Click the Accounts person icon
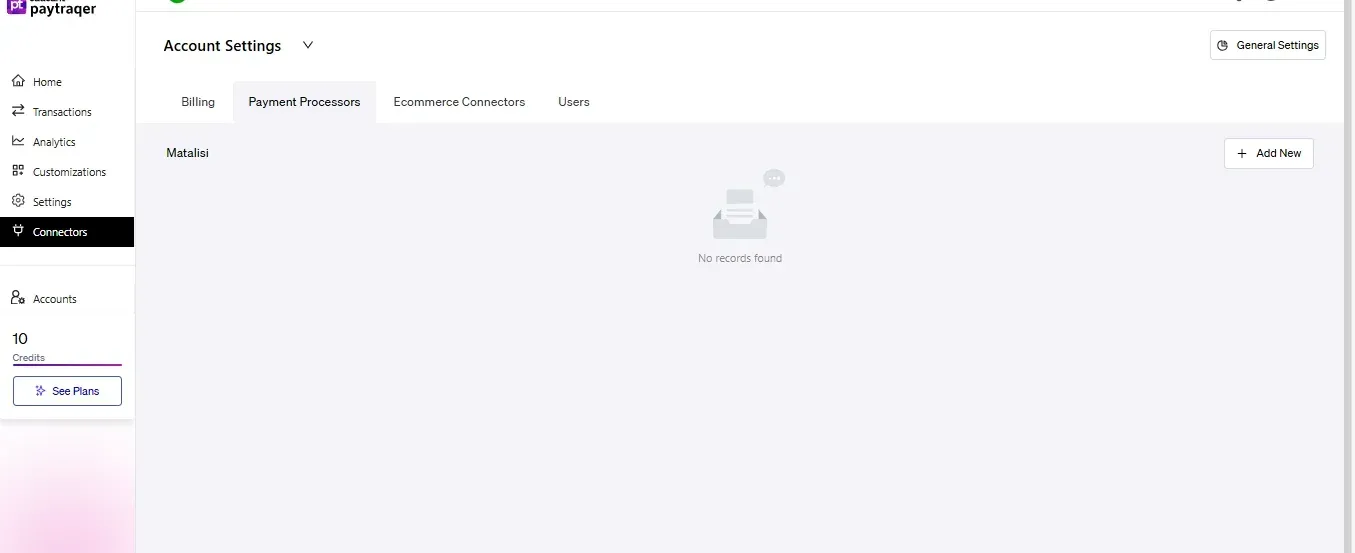The image size is (1355, 553). [18, 298]
